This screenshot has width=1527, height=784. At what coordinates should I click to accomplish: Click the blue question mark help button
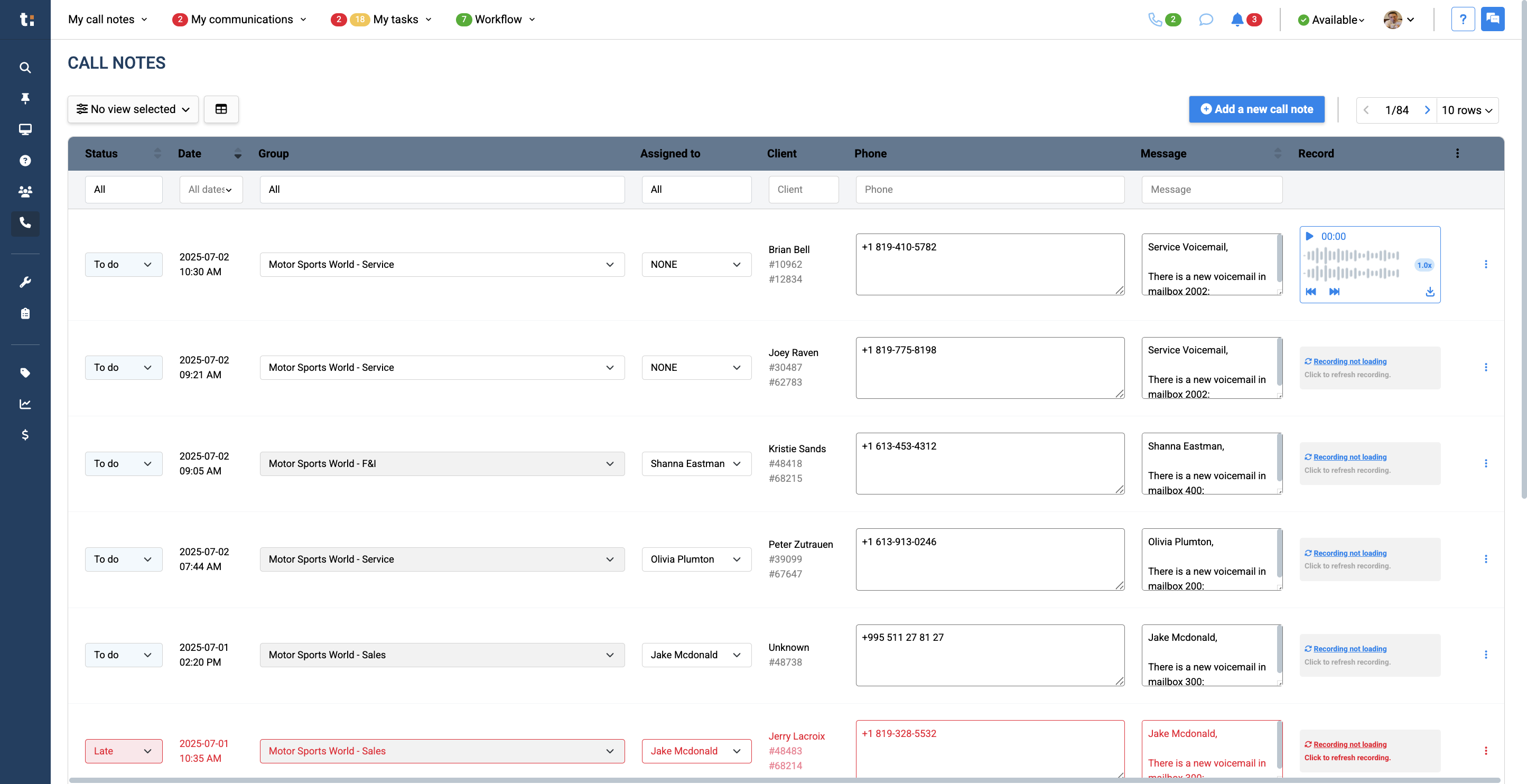[x=1463, y=19]
